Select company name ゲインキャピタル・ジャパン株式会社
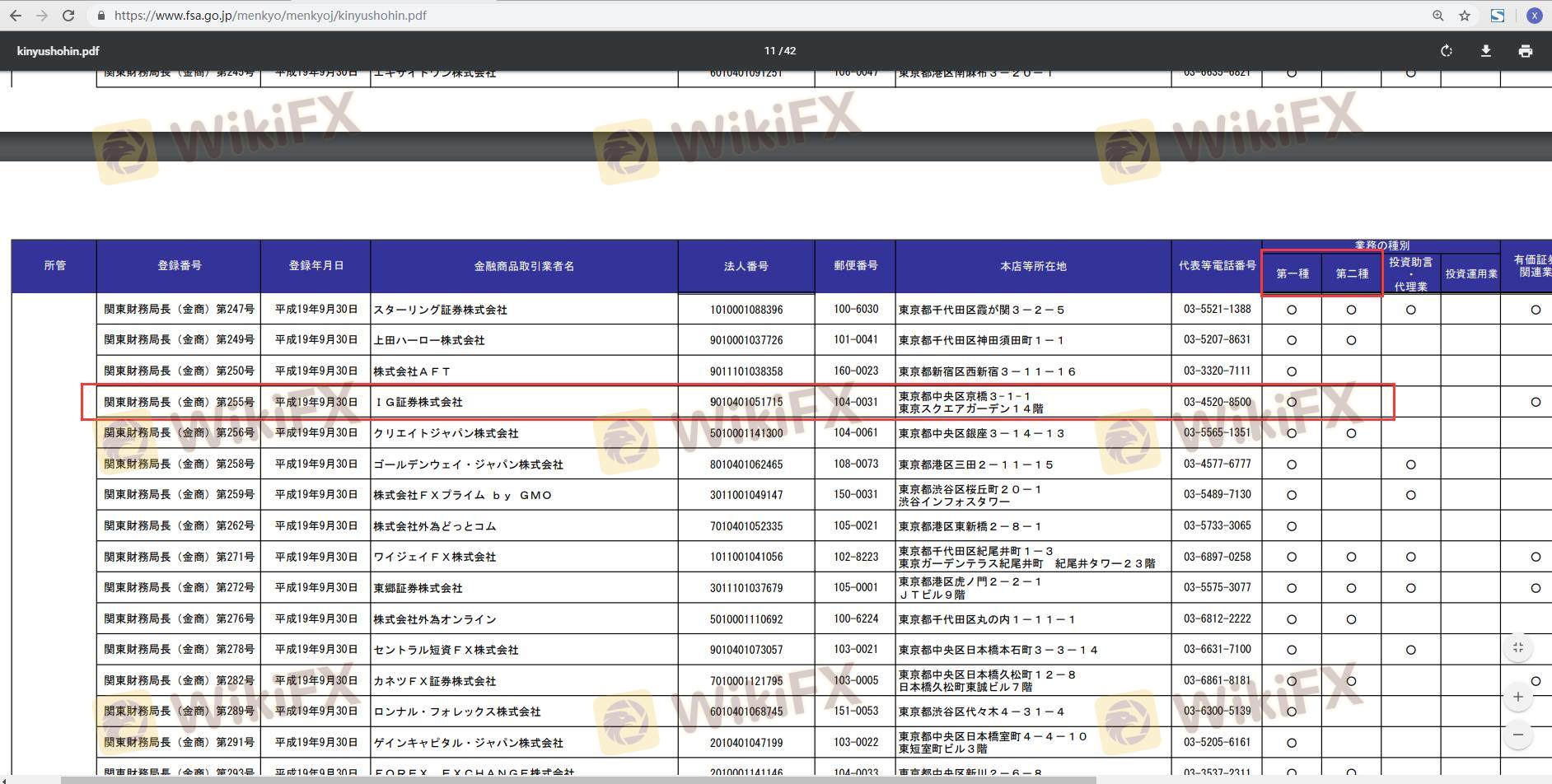The image size is (1552, 784). point(468,743)
